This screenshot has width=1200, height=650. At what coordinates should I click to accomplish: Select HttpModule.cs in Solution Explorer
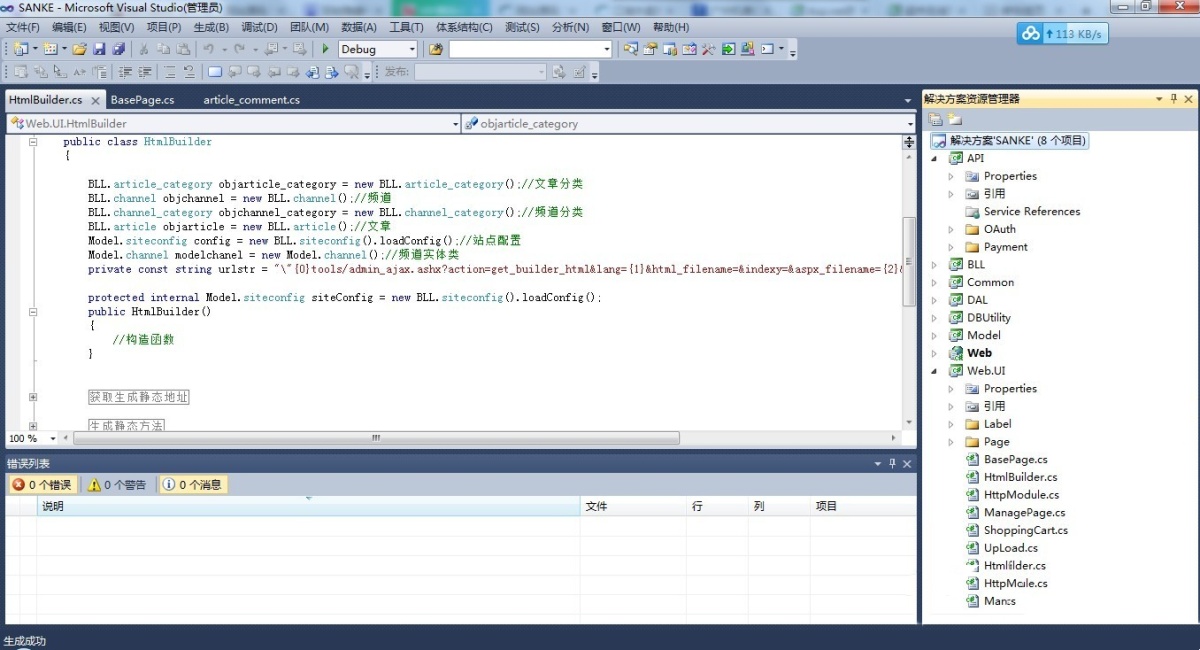(1020, 495)
